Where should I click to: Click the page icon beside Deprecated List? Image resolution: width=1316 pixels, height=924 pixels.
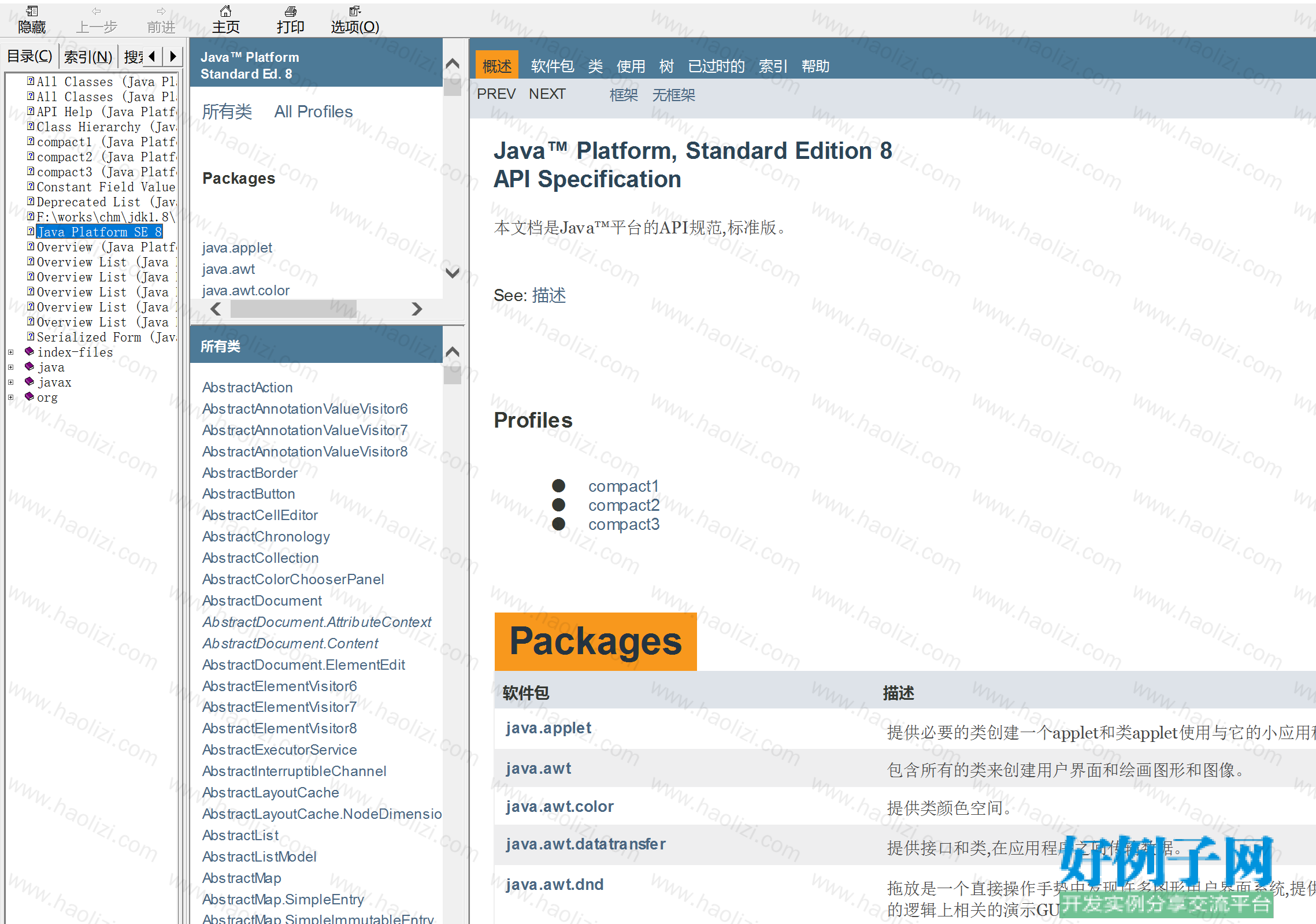(x=31, y=201)
